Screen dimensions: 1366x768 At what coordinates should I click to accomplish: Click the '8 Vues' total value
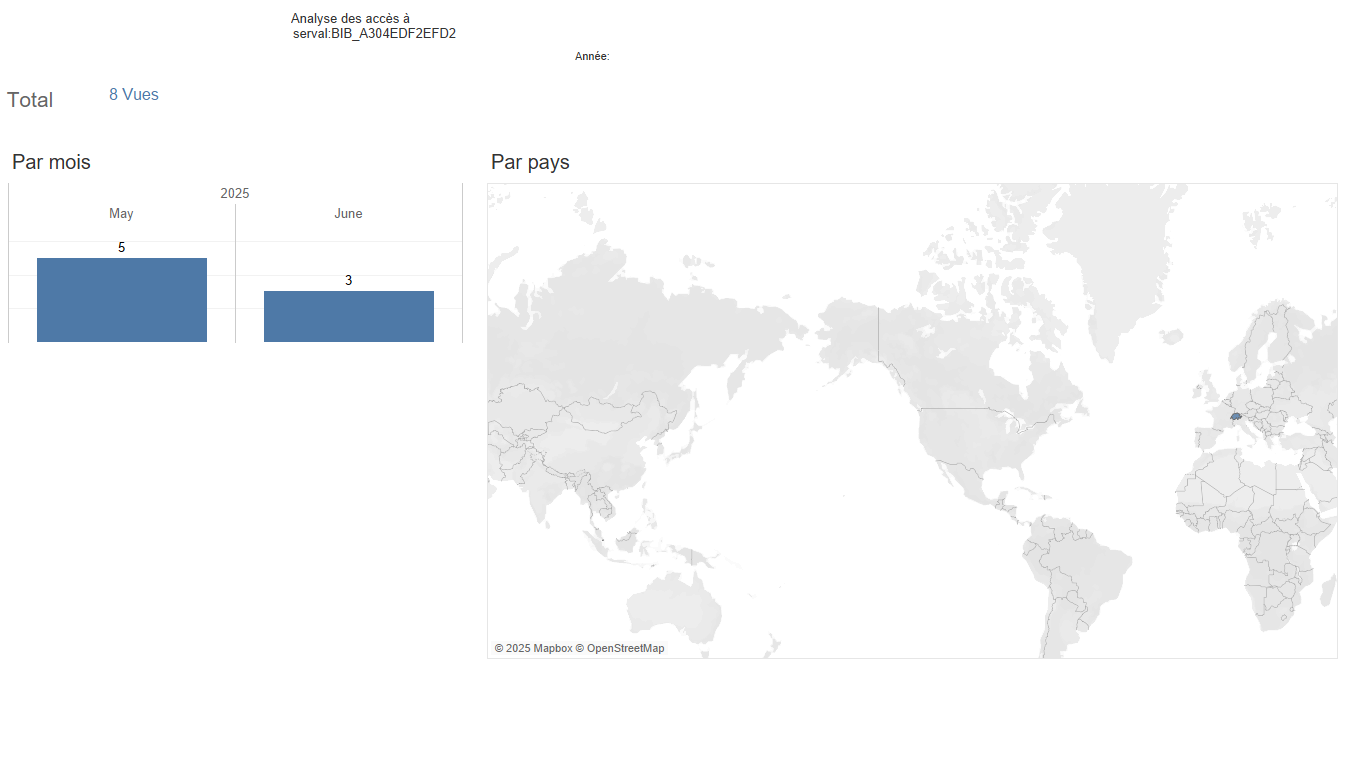coord(134,95)
